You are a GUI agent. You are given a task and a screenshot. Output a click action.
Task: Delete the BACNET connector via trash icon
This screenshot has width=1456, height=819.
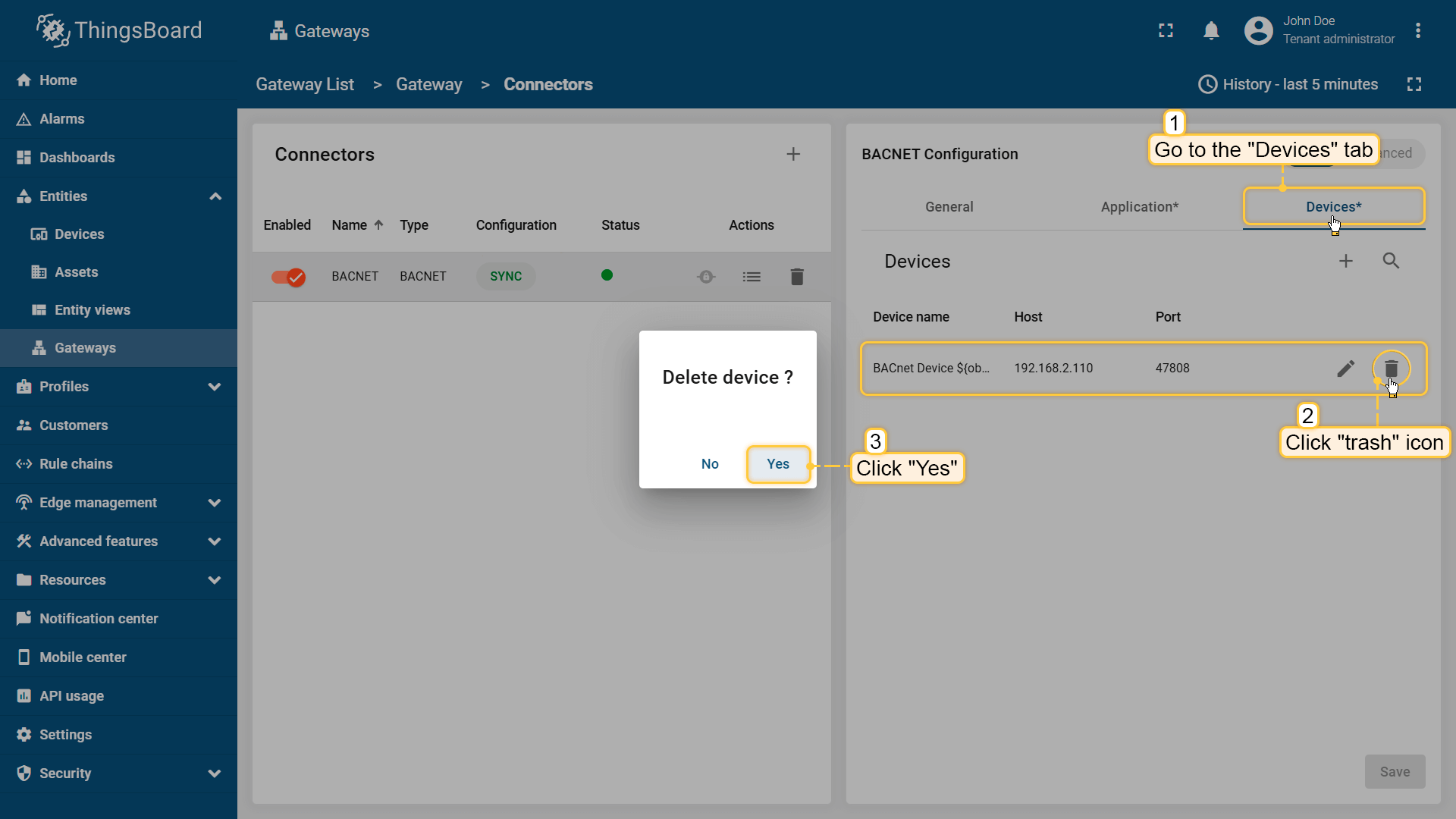[x=796, y=277]
